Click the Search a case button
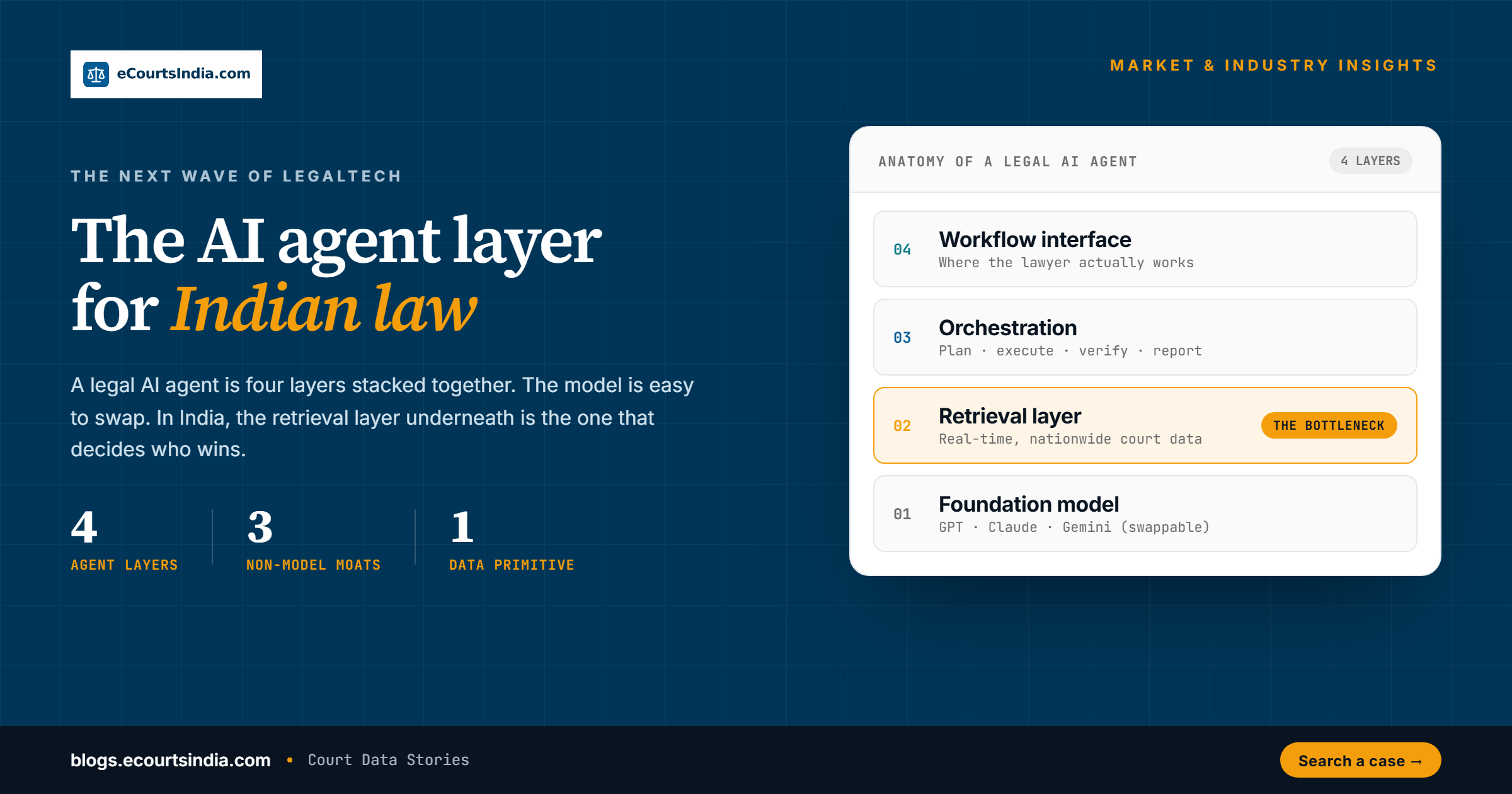The width and height of the screenshot is (1512, 794). (x=1360, y=760)
